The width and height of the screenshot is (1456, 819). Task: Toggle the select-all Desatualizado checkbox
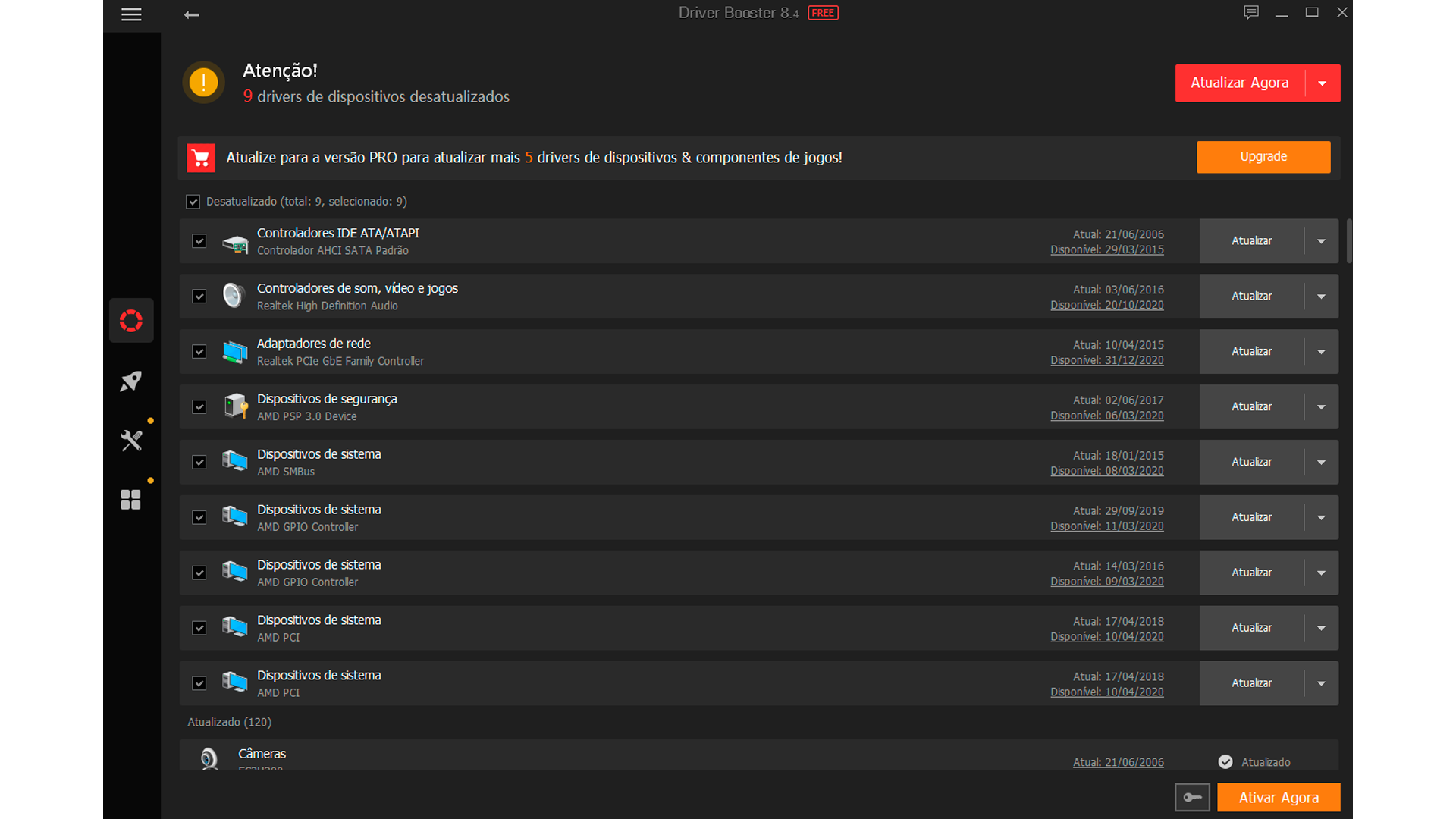193,202
